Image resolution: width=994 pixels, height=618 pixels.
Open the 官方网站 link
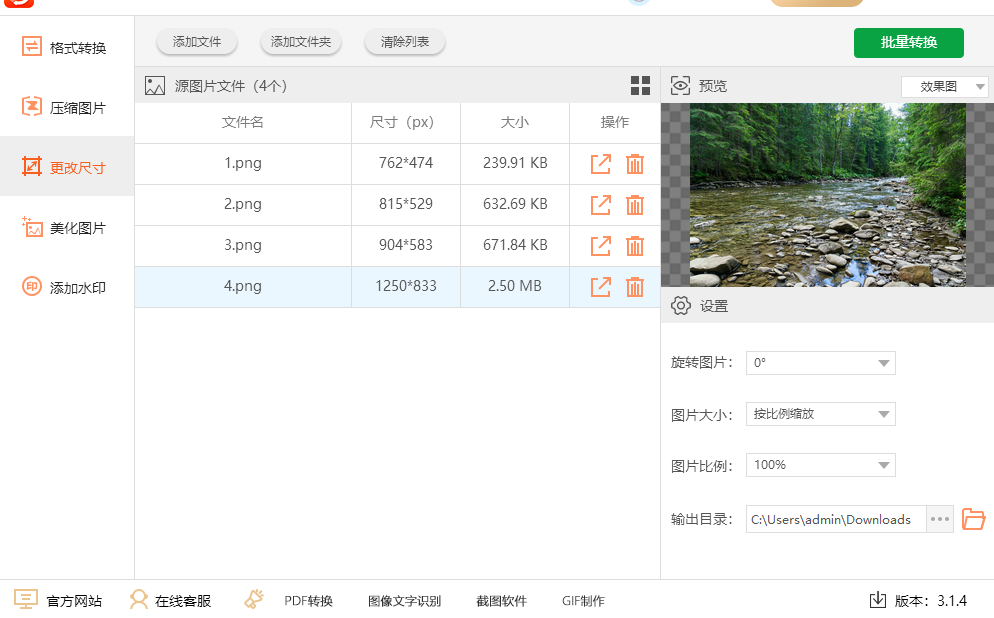click(74, 601)
